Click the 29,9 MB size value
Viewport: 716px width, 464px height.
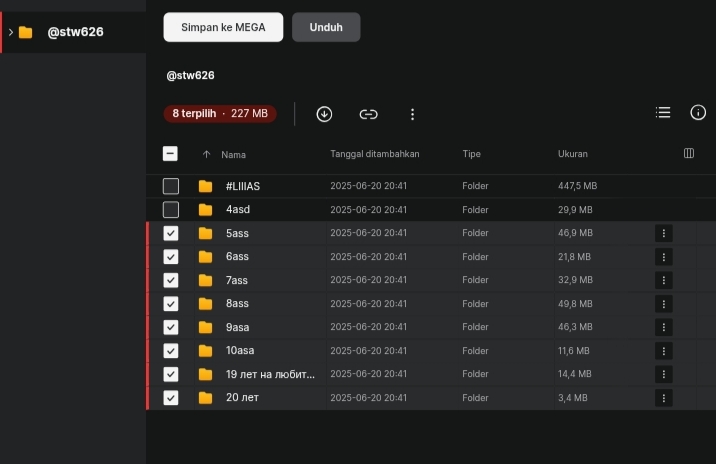pos(575,210)
